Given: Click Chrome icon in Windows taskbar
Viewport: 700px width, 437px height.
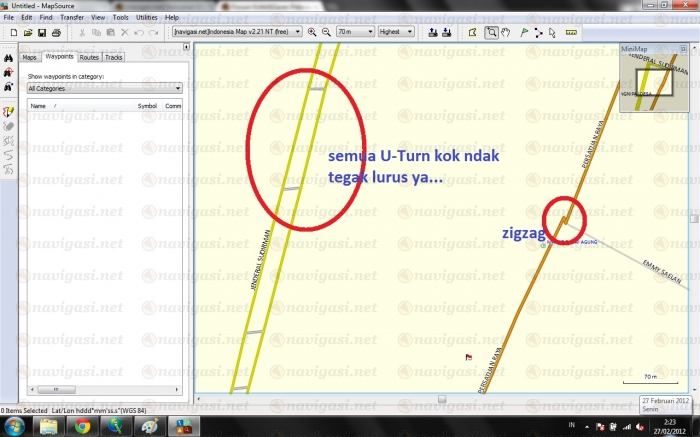Looking at the screenshot, I should (82, 427).
